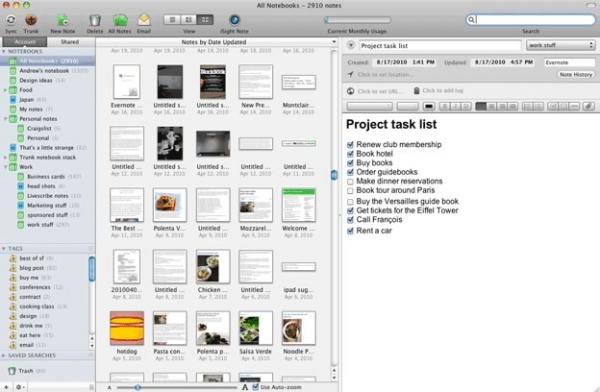Collapse the Tags section triangle
The image size is (600, 392).
click(4, 249)
